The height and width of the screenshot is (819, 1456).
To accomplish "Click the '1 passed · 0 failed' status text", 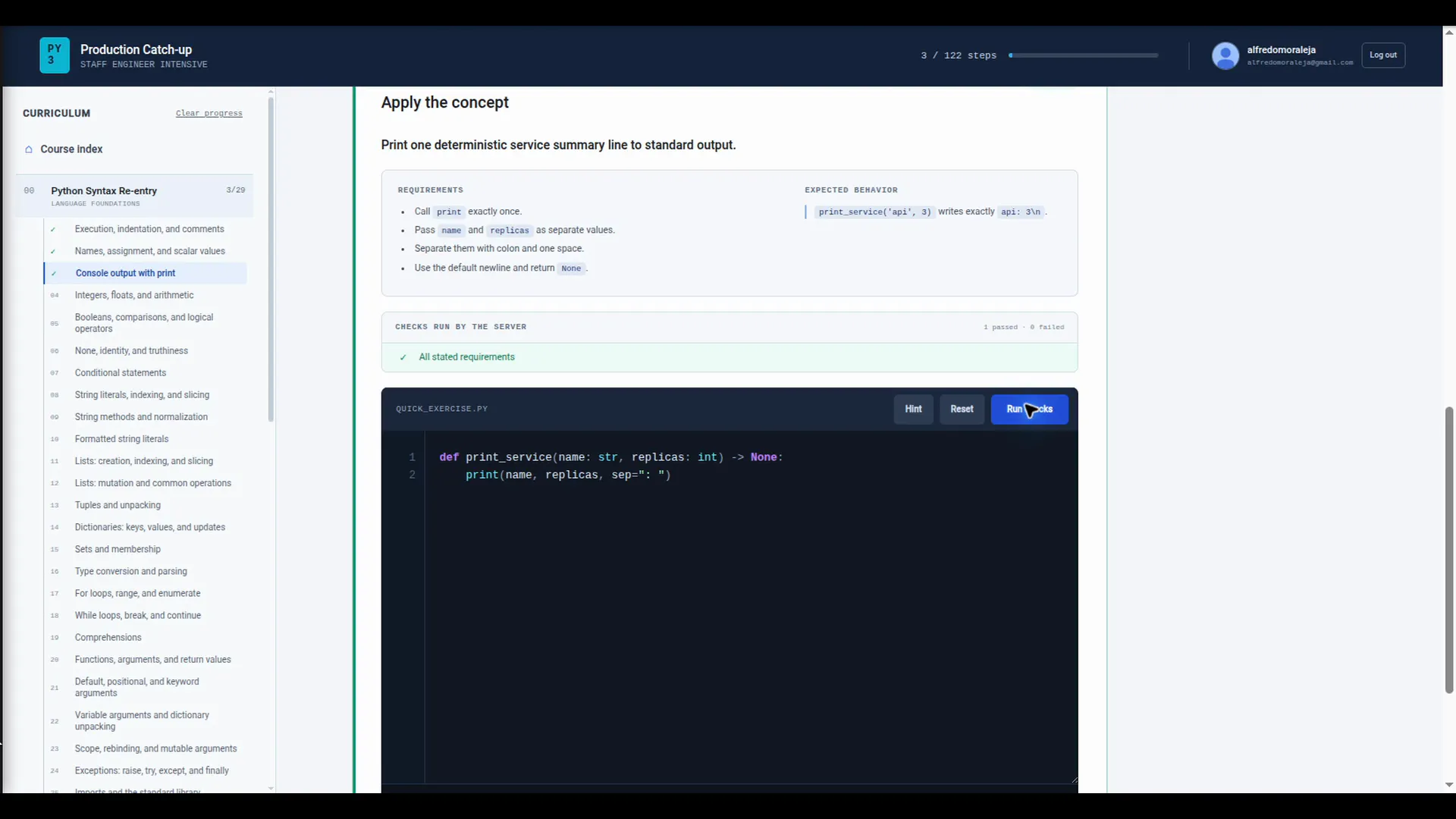I will tap(1024, 328).
